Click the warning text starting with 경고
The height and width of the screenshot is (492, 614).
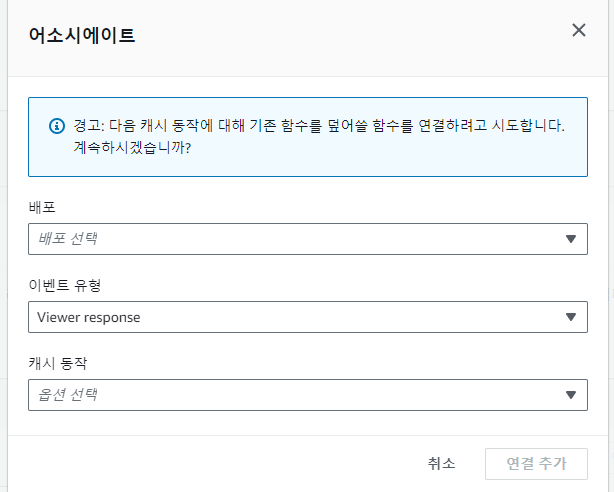[x=319, y=126]
